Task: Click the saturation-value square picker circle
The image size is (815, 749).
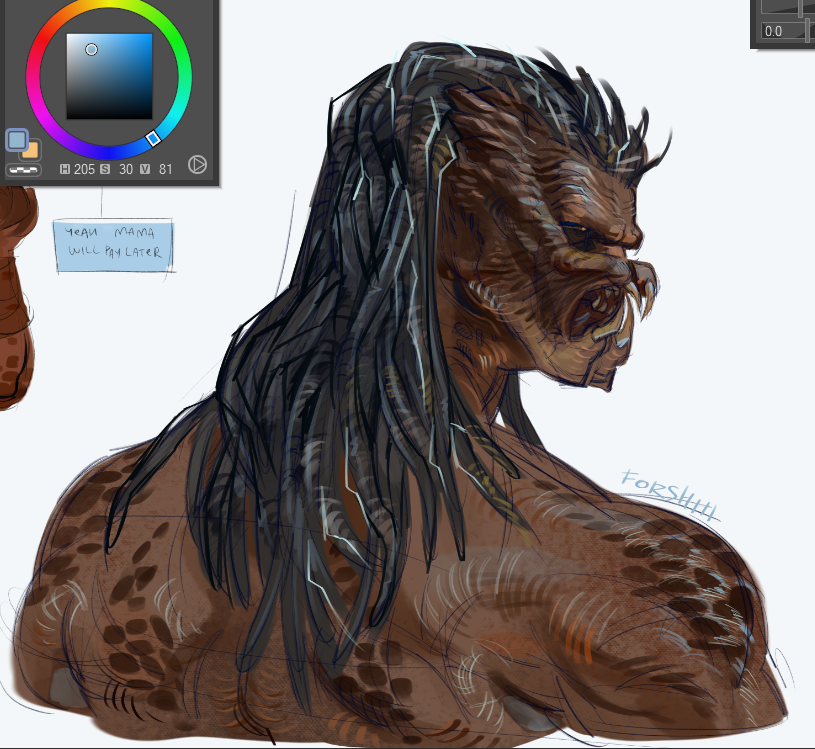Action: tap(91, 49)
